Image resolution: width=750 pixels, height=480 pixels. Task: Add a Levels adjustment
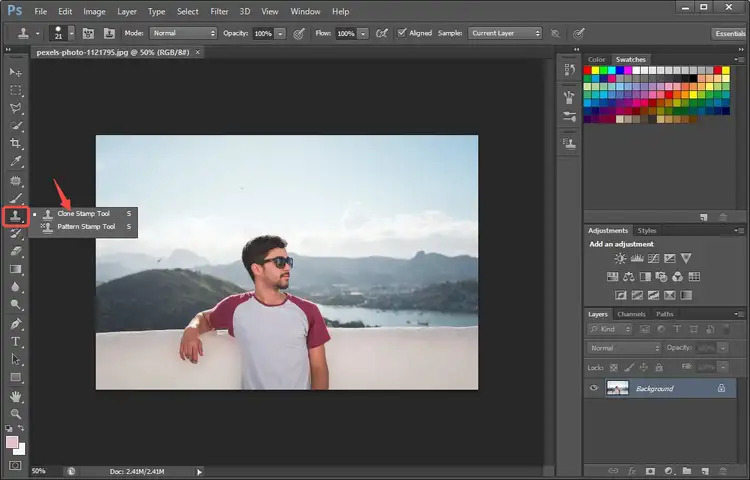pos(637,259)
